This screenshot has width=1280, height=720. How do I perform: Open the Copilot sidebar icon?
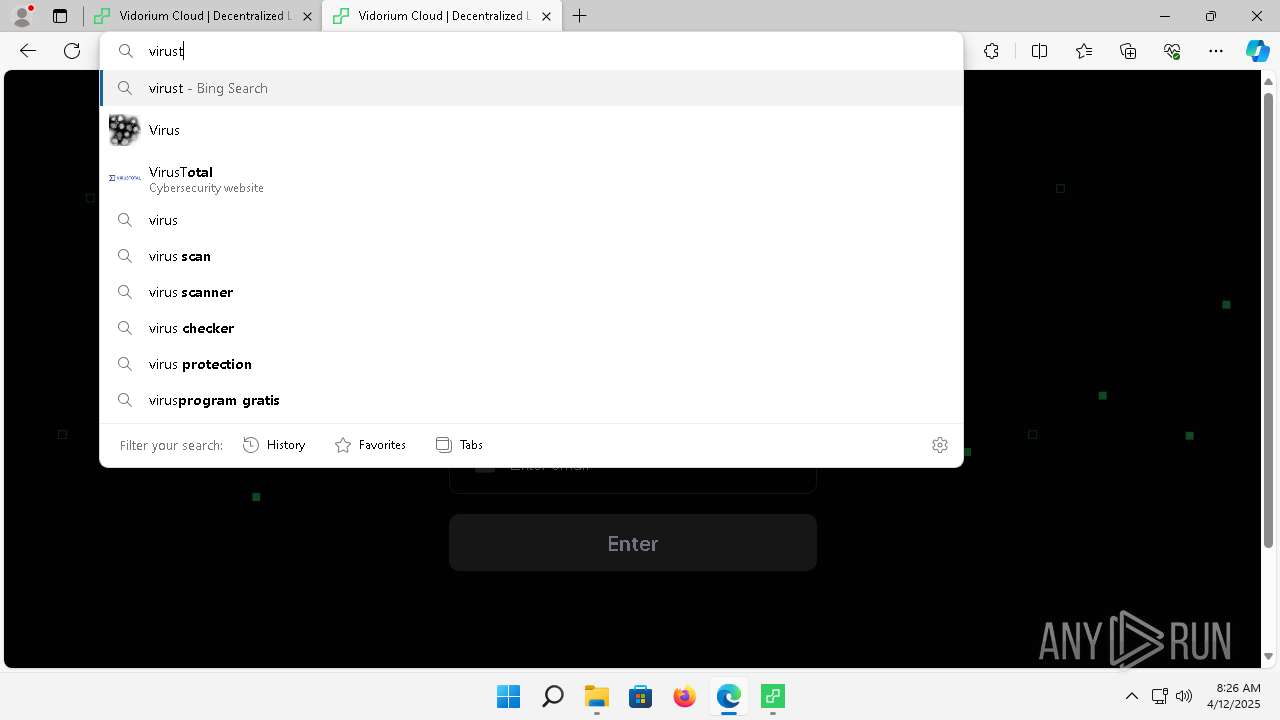(1257, 51)
